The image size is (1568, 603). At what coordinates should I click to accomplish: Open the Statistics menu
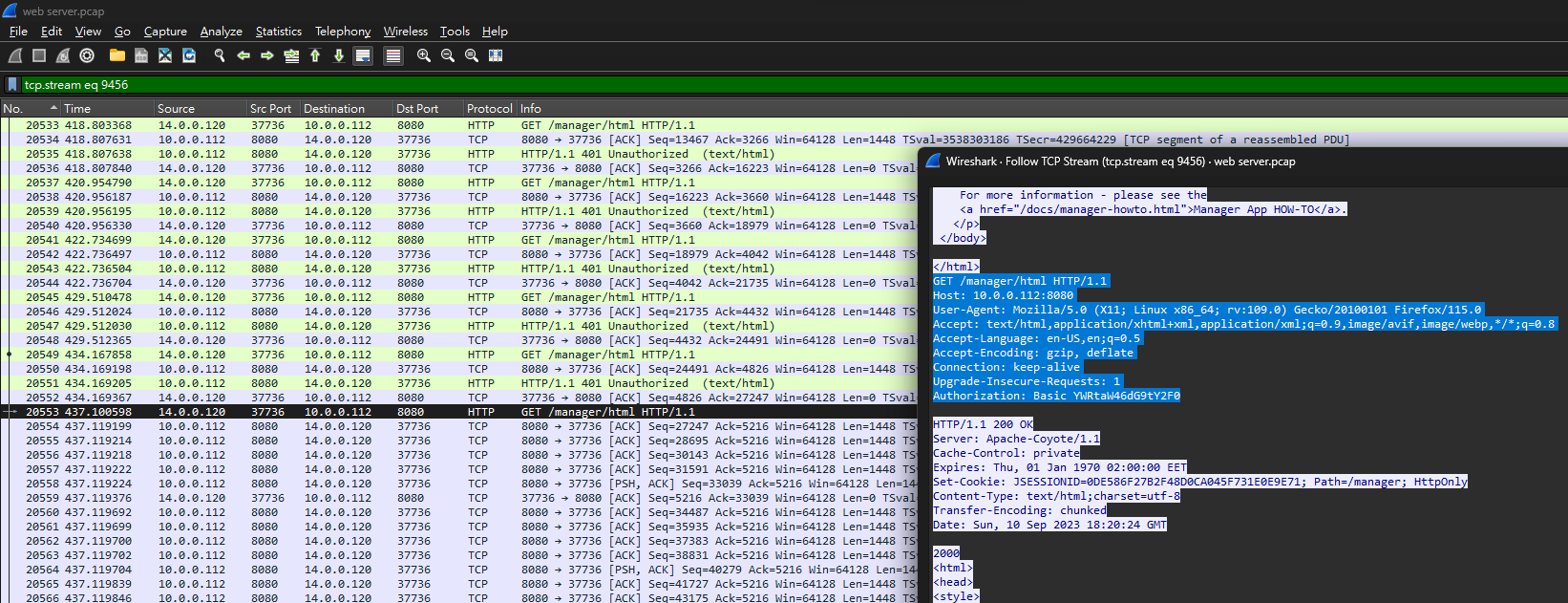click(x=279, y=32)
